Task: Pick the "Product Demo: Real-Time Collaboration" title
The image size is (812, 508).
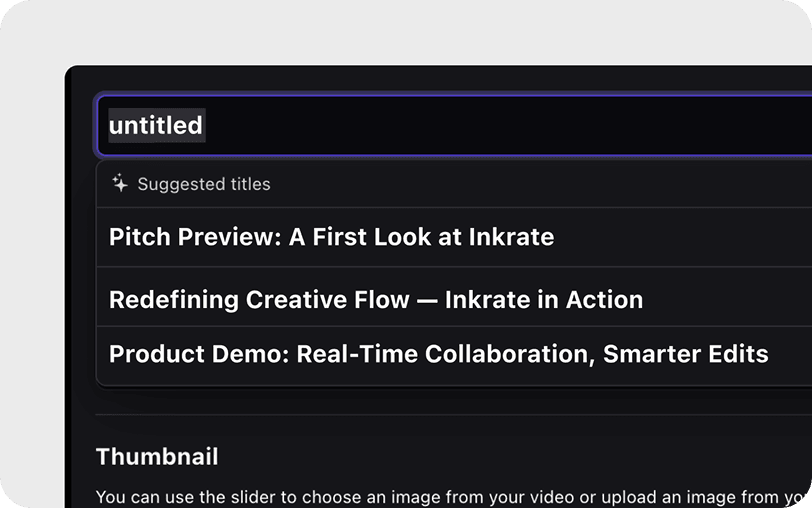Action: coord(438,354)
